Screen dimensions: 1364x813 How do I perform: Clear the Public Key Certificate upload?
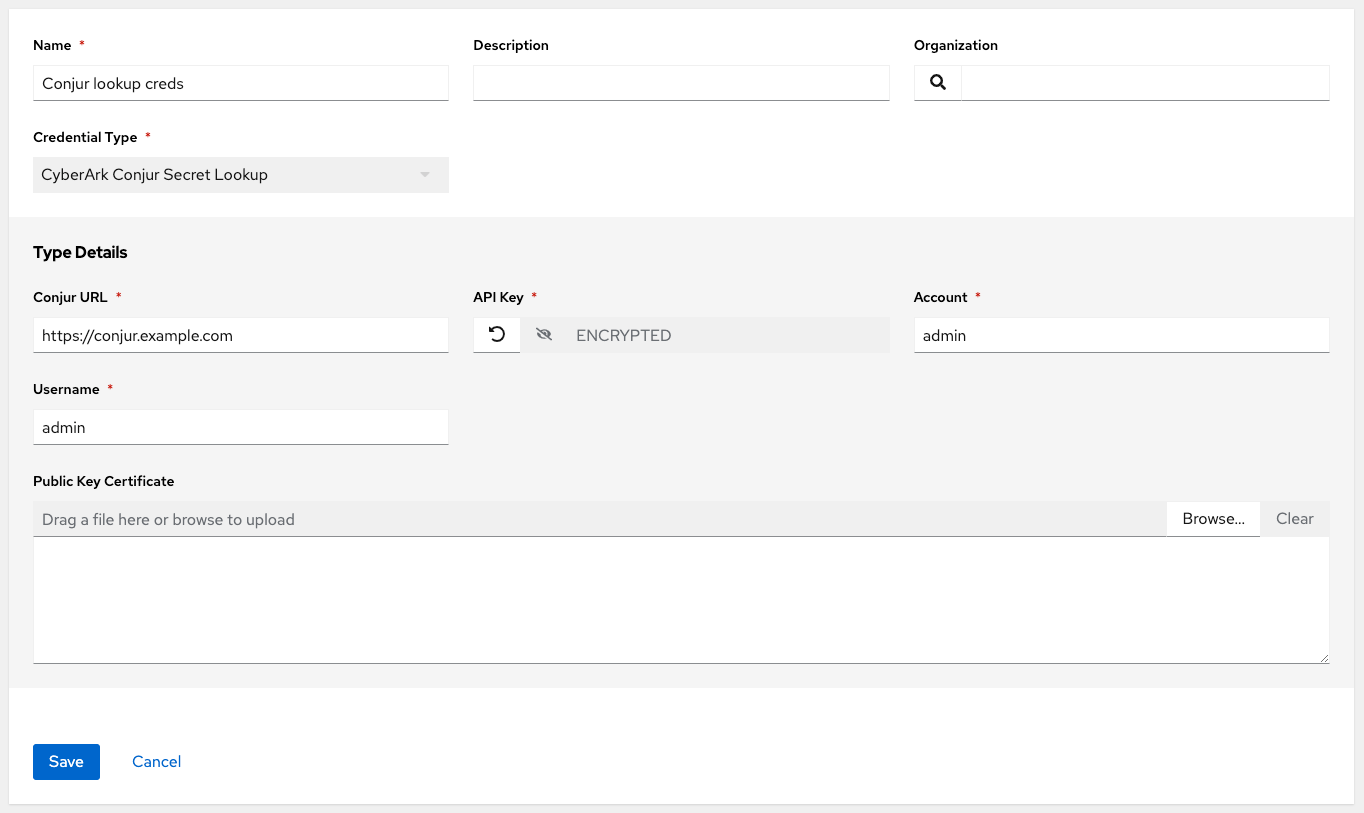(1294, 518)
